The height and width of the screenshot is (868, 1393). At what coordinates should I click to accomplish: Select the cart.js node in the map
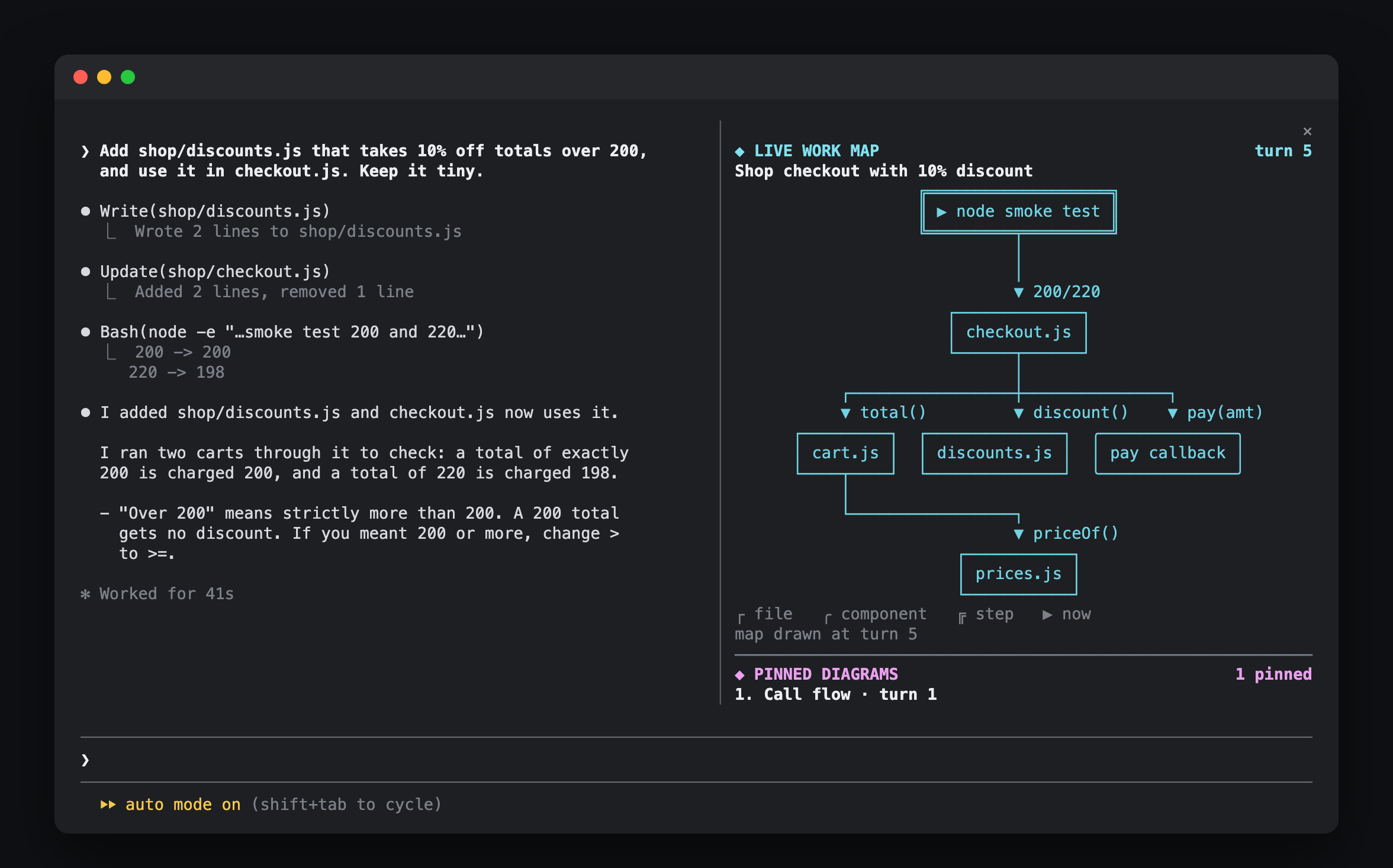(845, 454)
